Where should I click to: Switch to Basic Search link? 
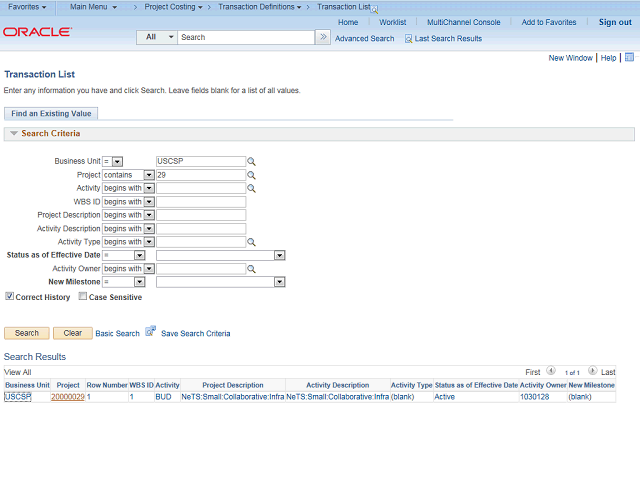[118, 333]
